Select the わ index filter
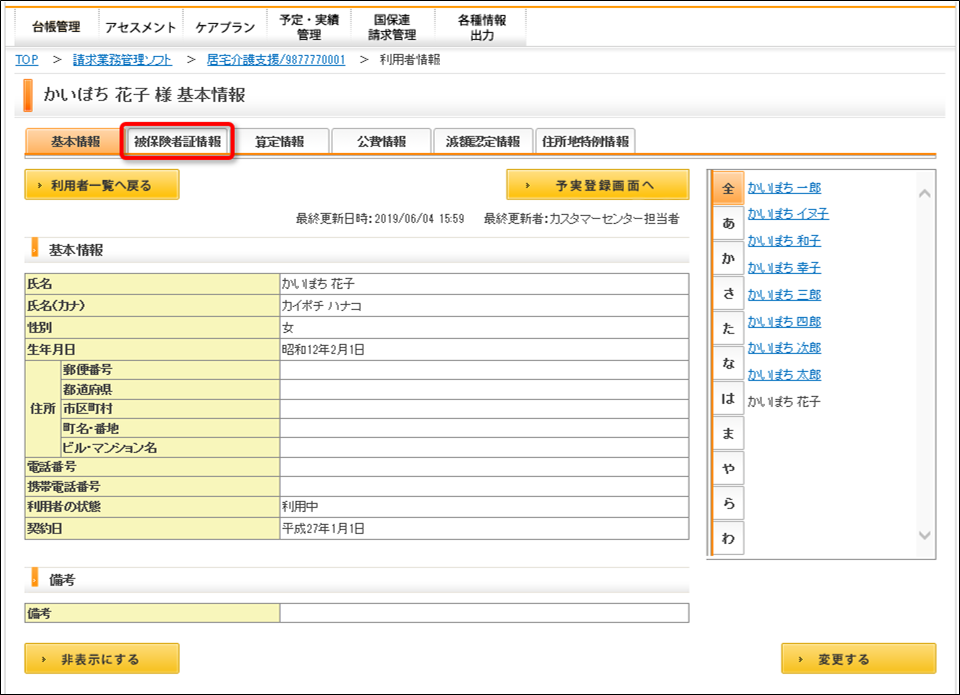 728,538
